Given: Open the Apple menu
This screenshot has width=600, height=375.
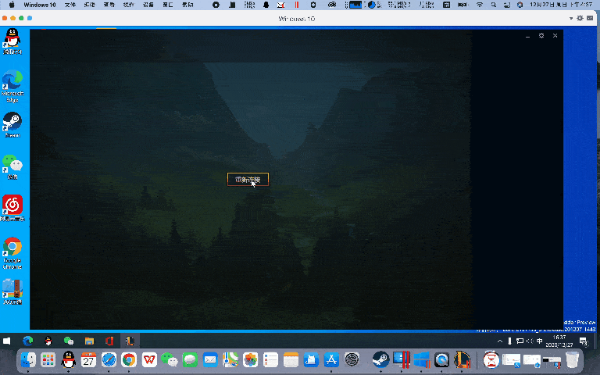Looking at the screenshot, I should (11, 5).
